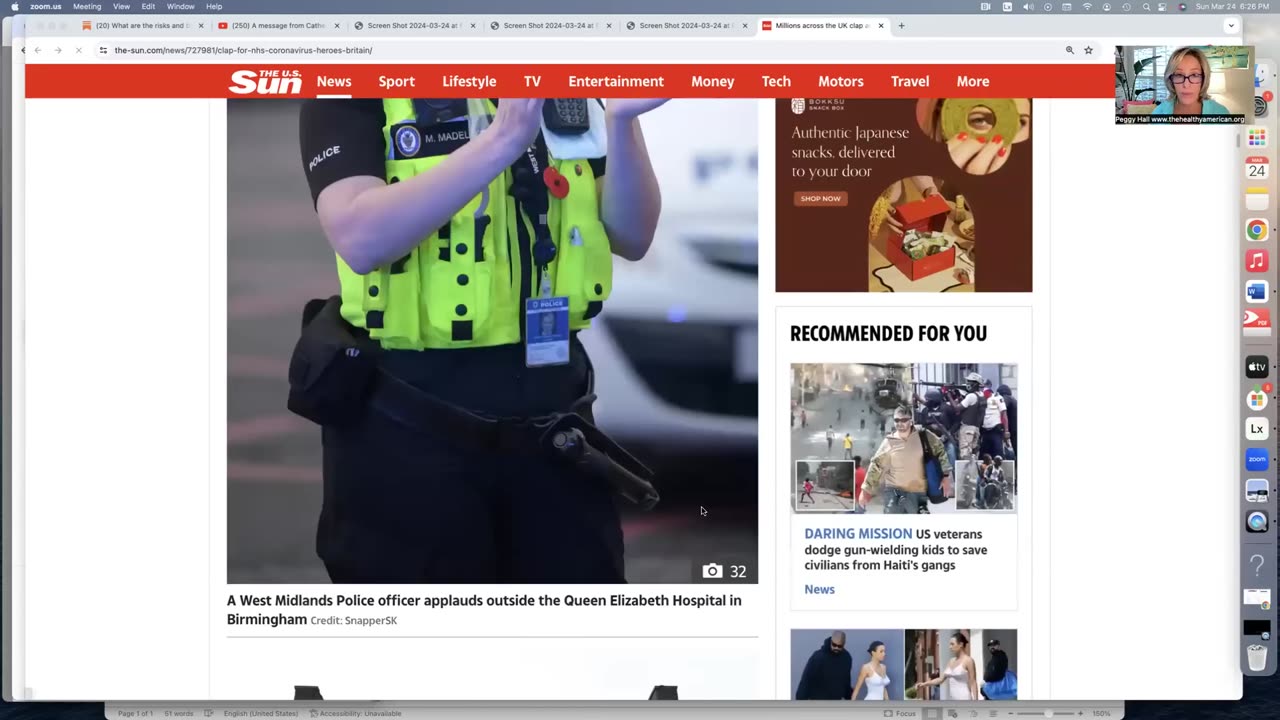Go to the Motors section
This screenshot has width=1280, height=720.
[841, 81]
